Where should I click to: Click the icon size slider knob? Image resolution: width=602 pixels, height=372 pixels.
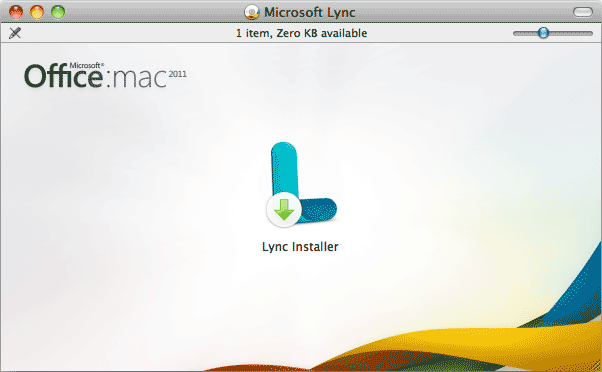click(543, 33)
